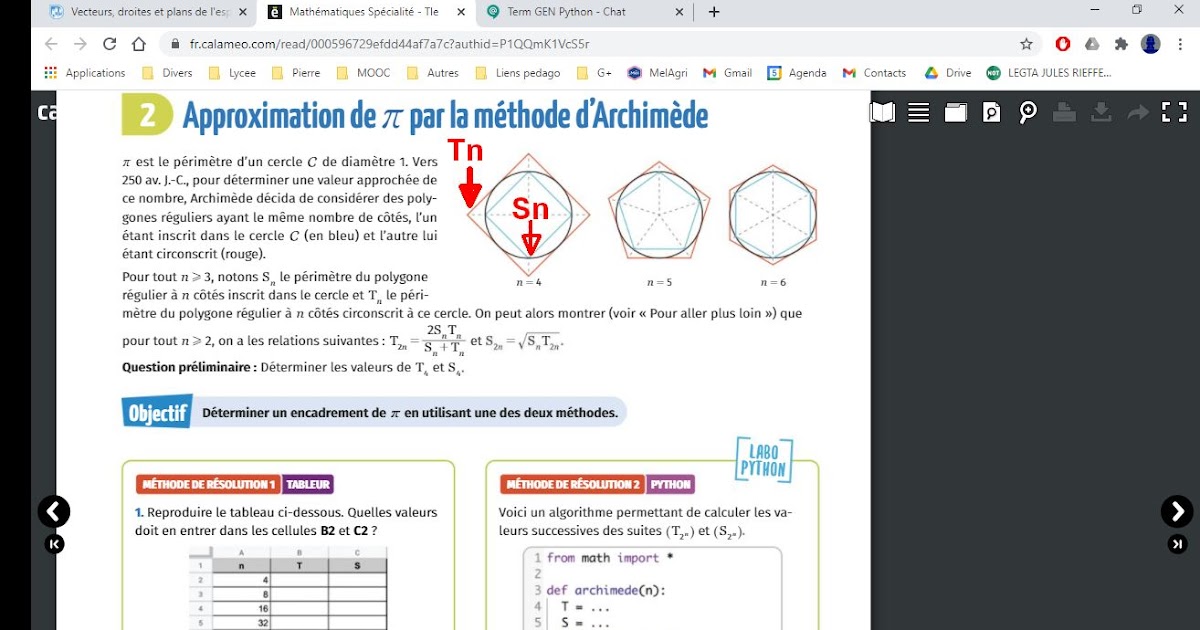Open the table of contents icon
The width and height of the screenshot is (1200, 630).
(x=918, y=113)
